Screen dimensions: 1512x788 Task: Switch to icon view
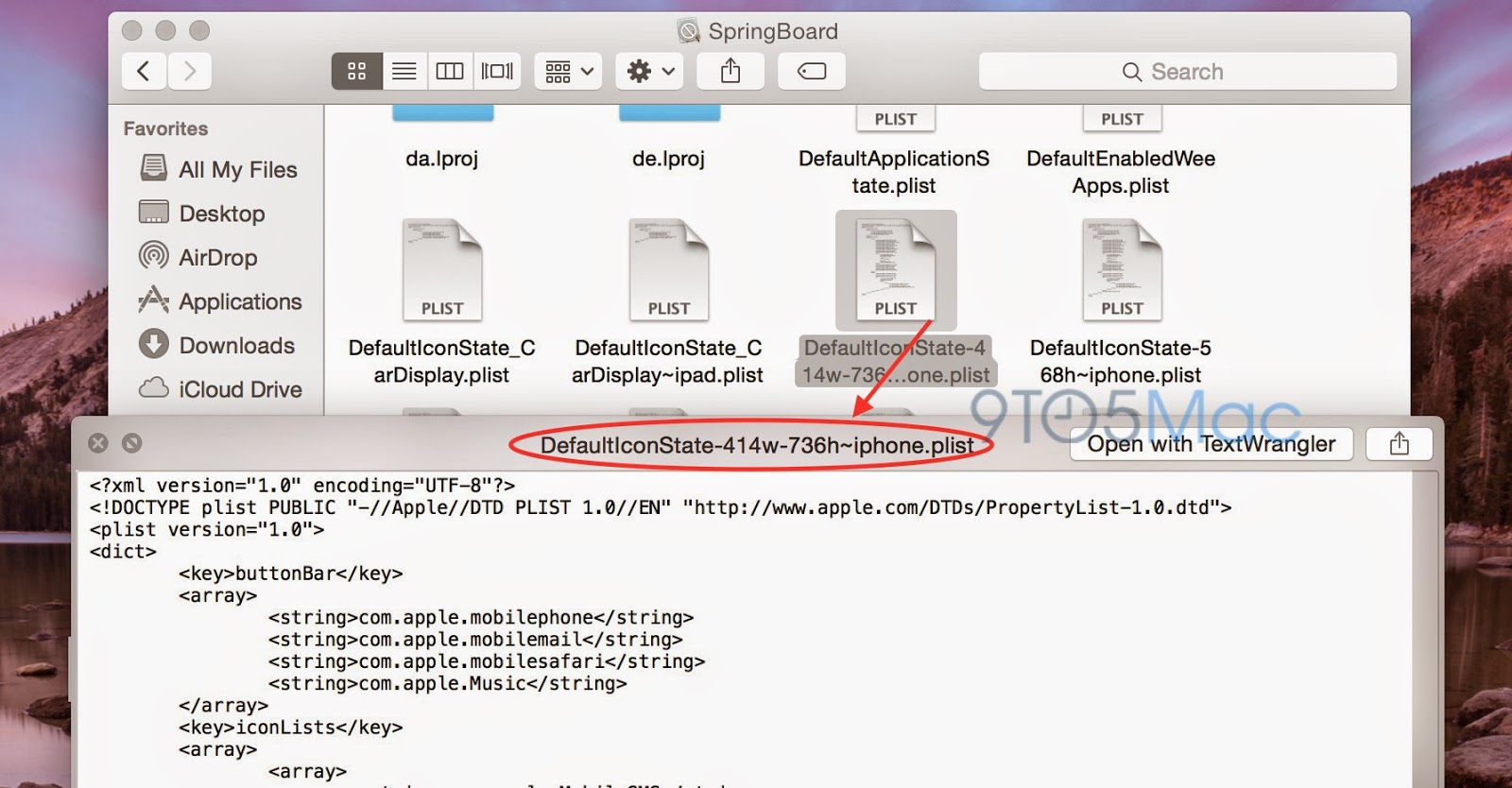click(357, 71)
